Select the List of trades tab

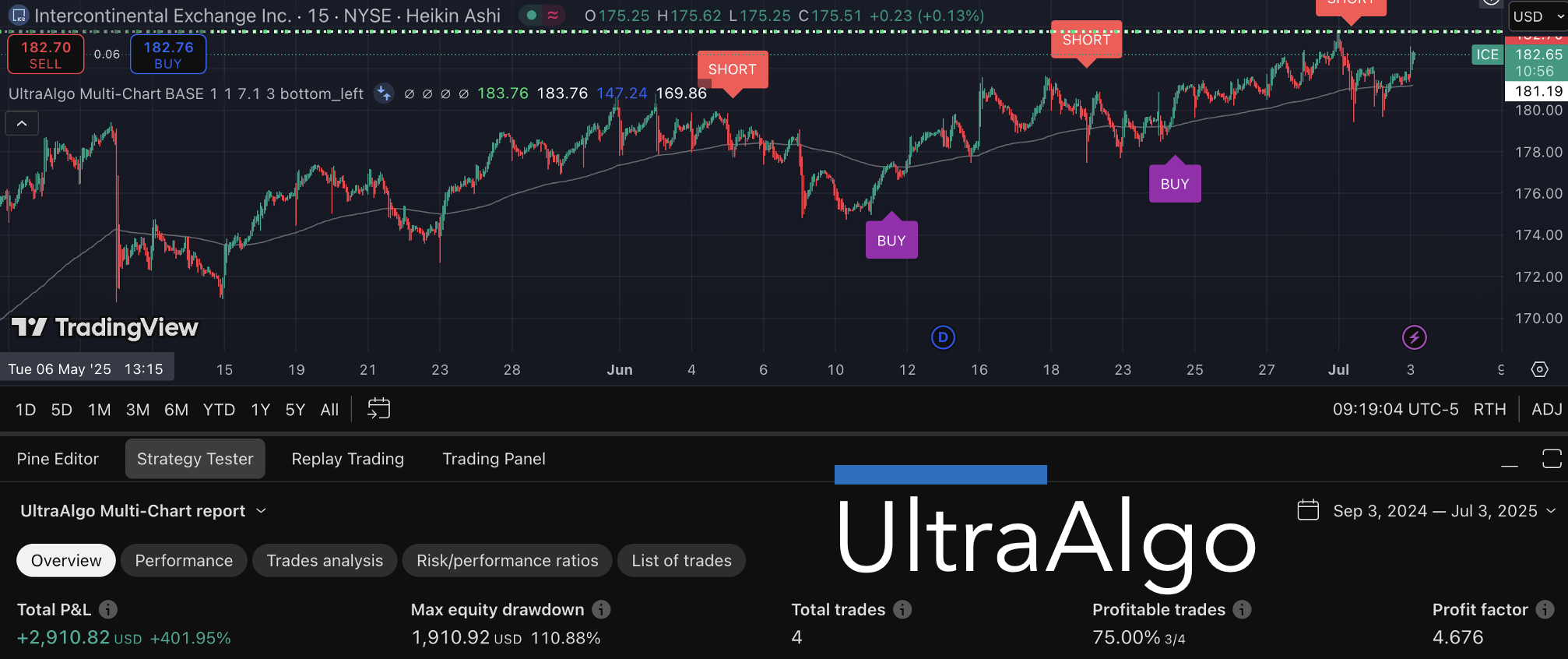pyautogui.click(x=681, y=561)
